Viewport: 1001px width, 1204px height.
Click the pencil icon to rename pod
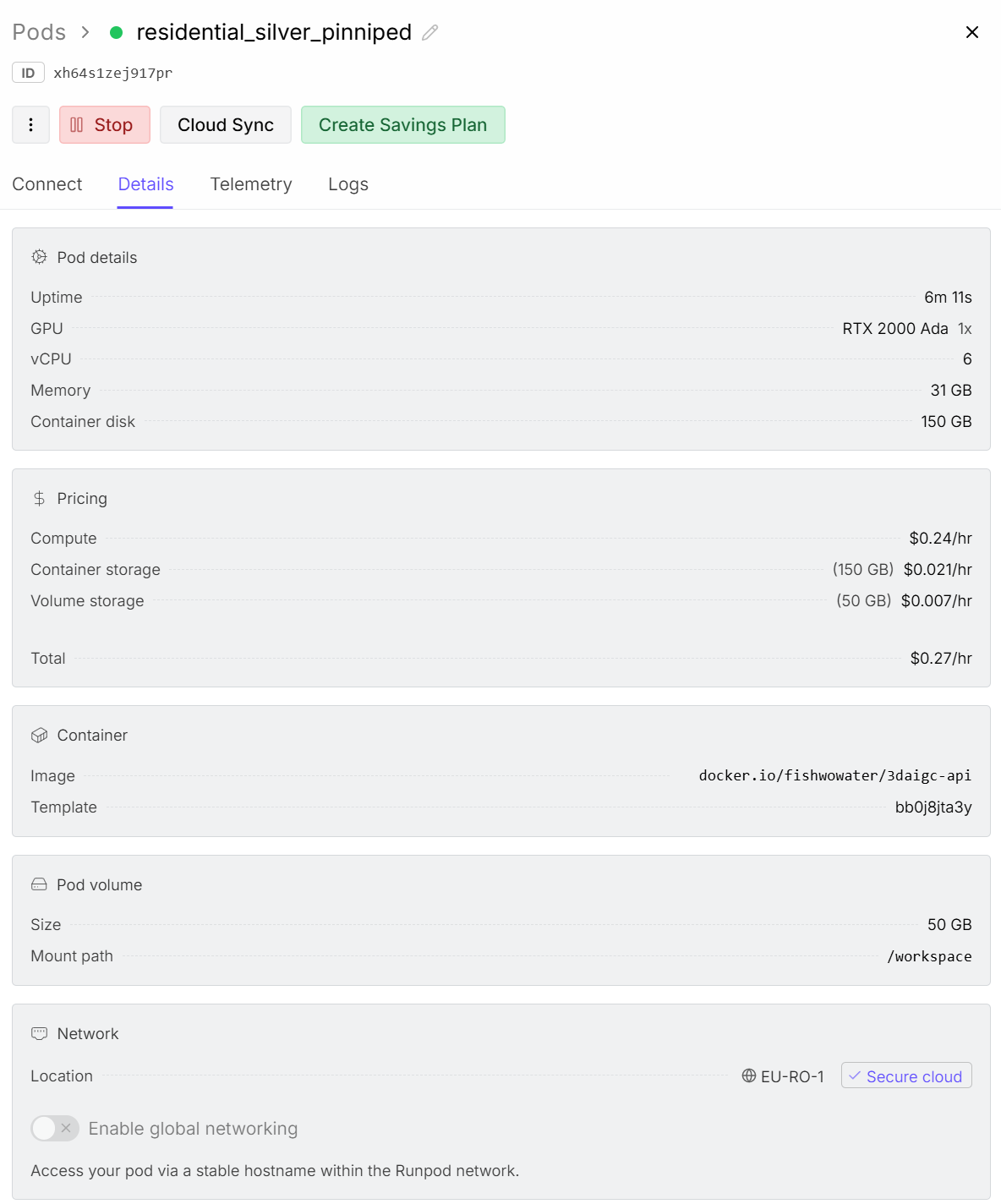click(430, 32)
